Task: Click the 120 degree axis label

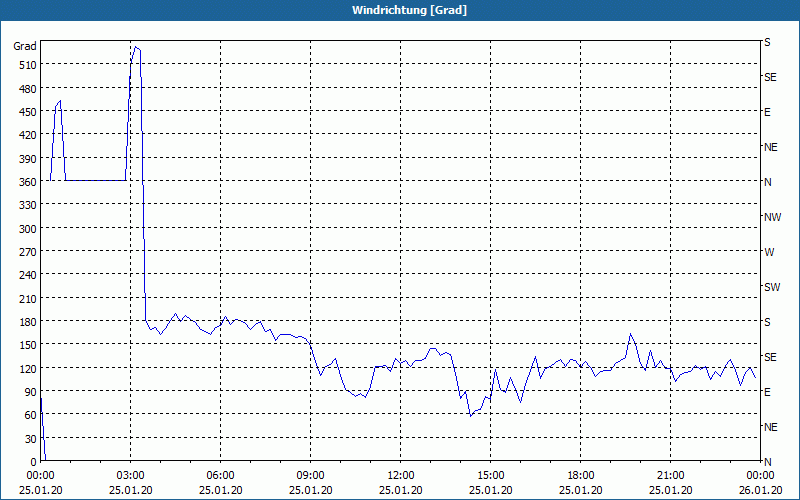Action: (28, 368)
